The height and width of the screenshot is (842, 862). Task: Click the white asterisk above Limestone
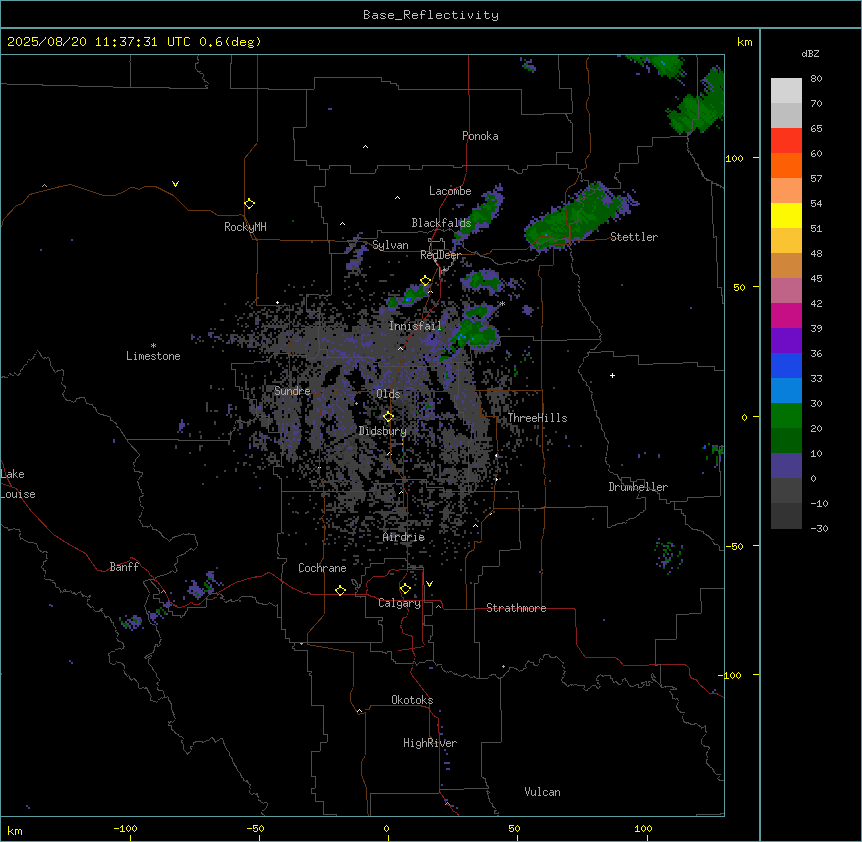pos(153,346)
